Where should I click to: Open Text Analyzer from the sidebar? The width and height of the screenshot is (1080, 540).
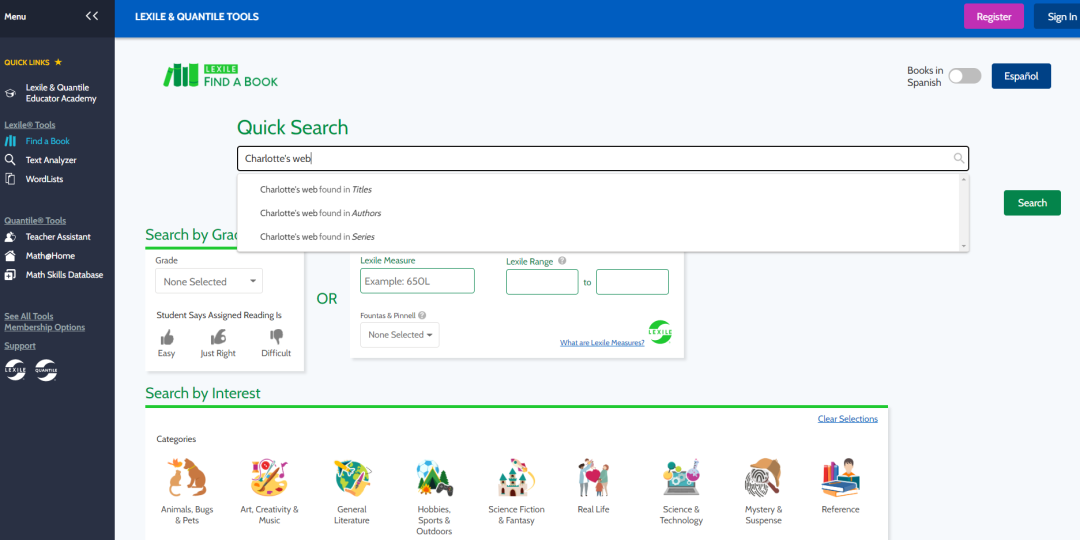[x=50, y=160]
